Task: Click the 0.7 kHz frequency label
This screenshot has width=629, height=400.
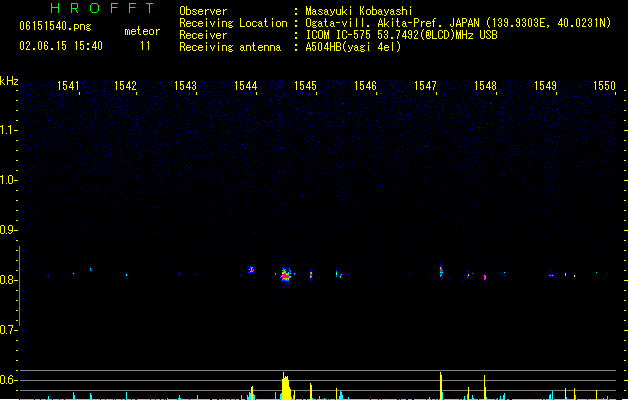Action: (x=8, y=330)
